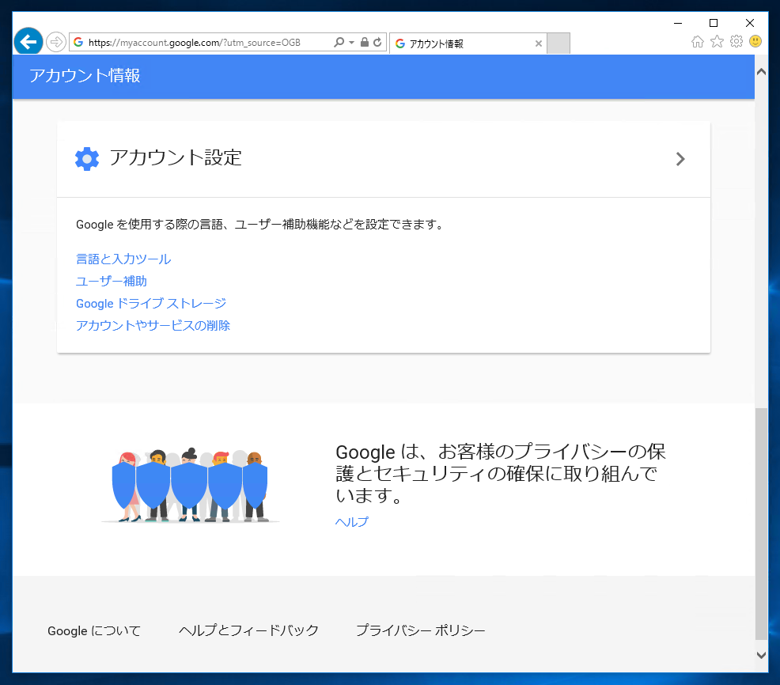Open ユーザー補助 link
Image resolution: width=780 pixels, height=685 pixels.
111,281
